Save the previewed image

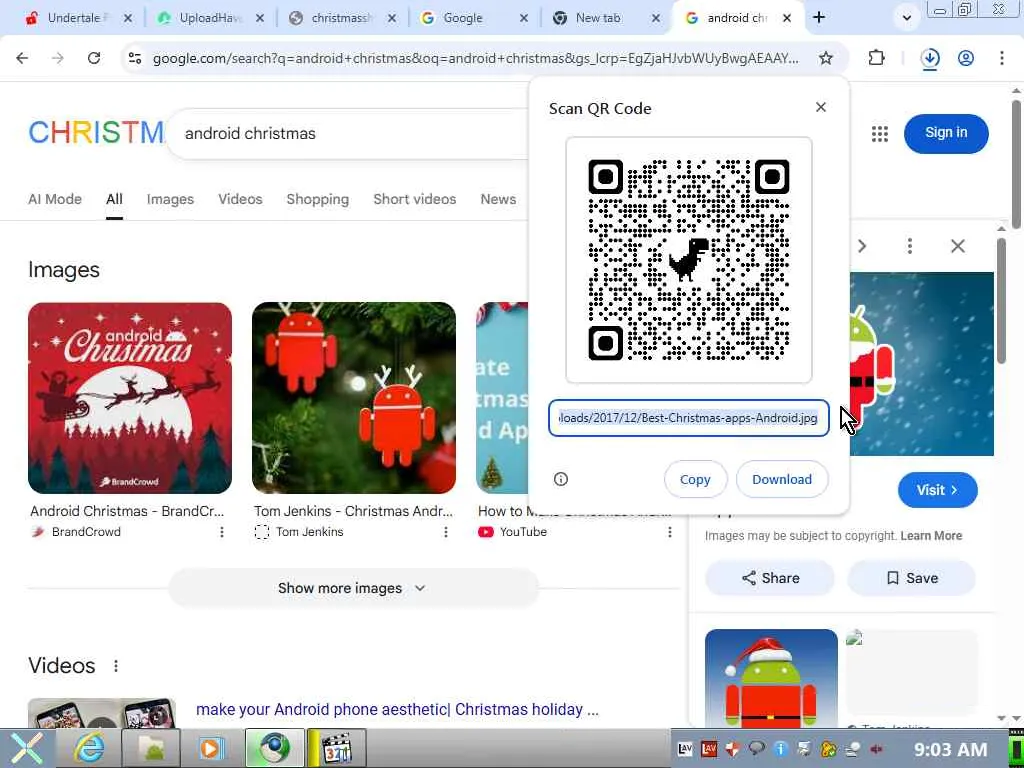(x=912, y=578)
